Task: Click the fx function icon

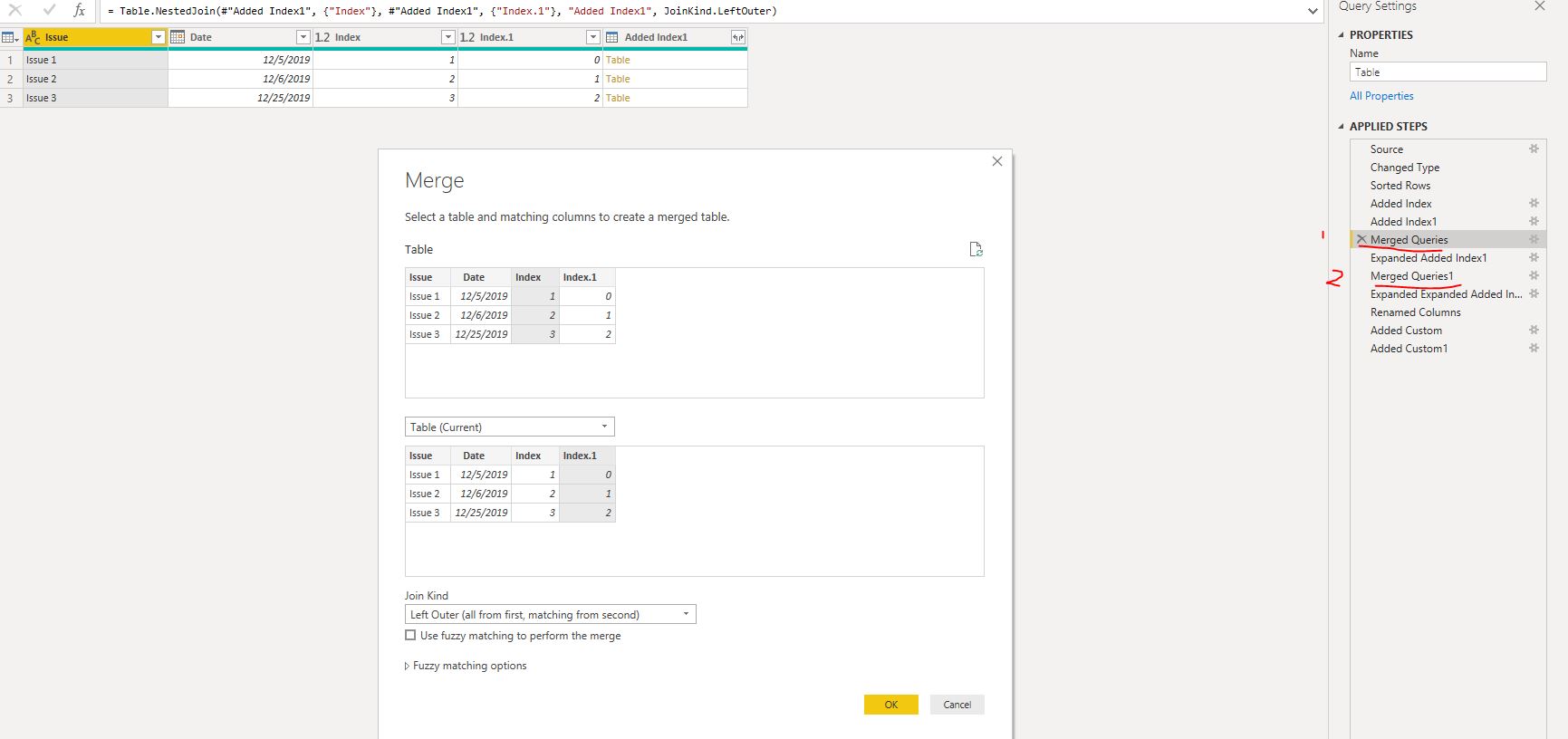Action: (x=80, y=10)
